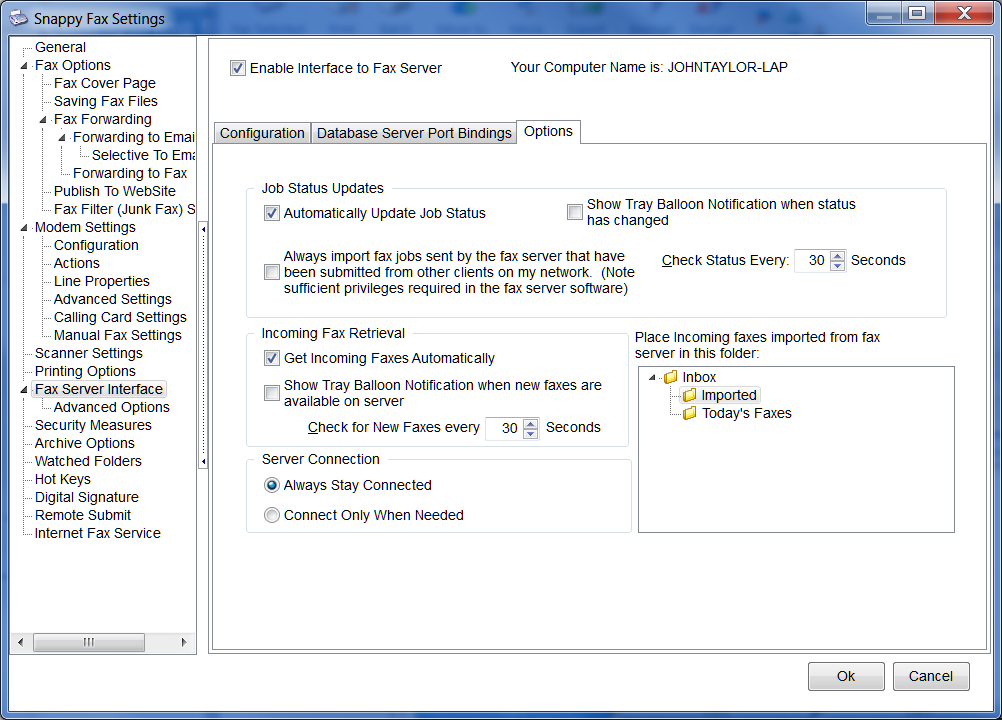Toggle Enable Interface to Fax Server checkbox
Screen dimensions: 1002x720
238,68
